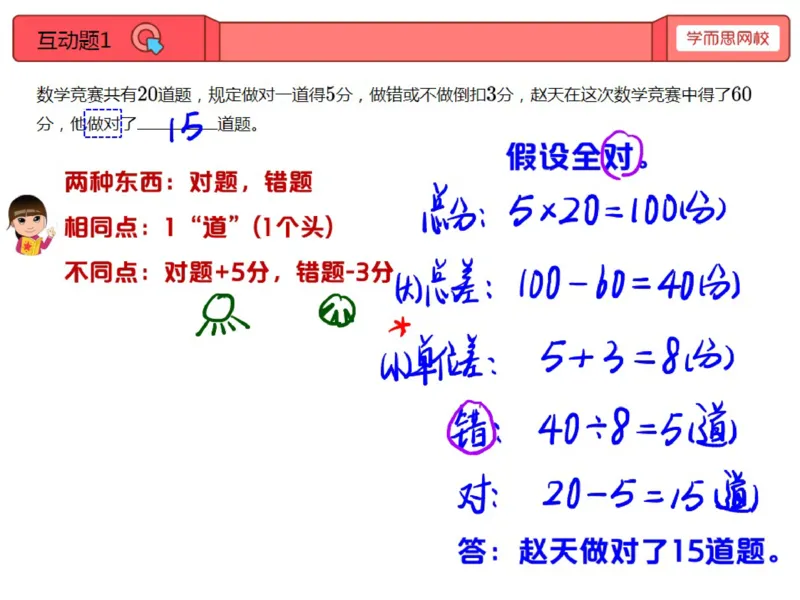
Task: Select the answer line 答：赵天做对了15道题。
Action: point(619,552)
